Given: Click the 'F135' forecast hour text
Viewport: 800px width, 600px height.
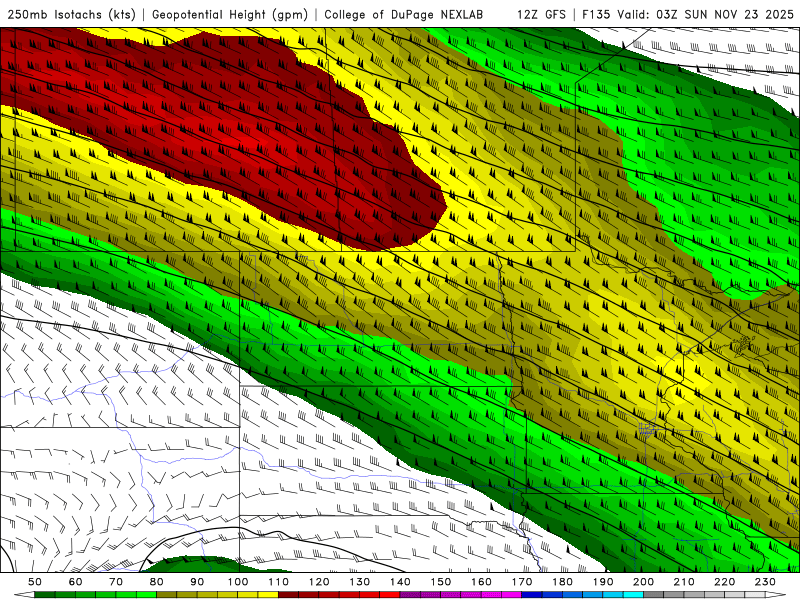Looking at the screenshot, I should pos(596,14).
